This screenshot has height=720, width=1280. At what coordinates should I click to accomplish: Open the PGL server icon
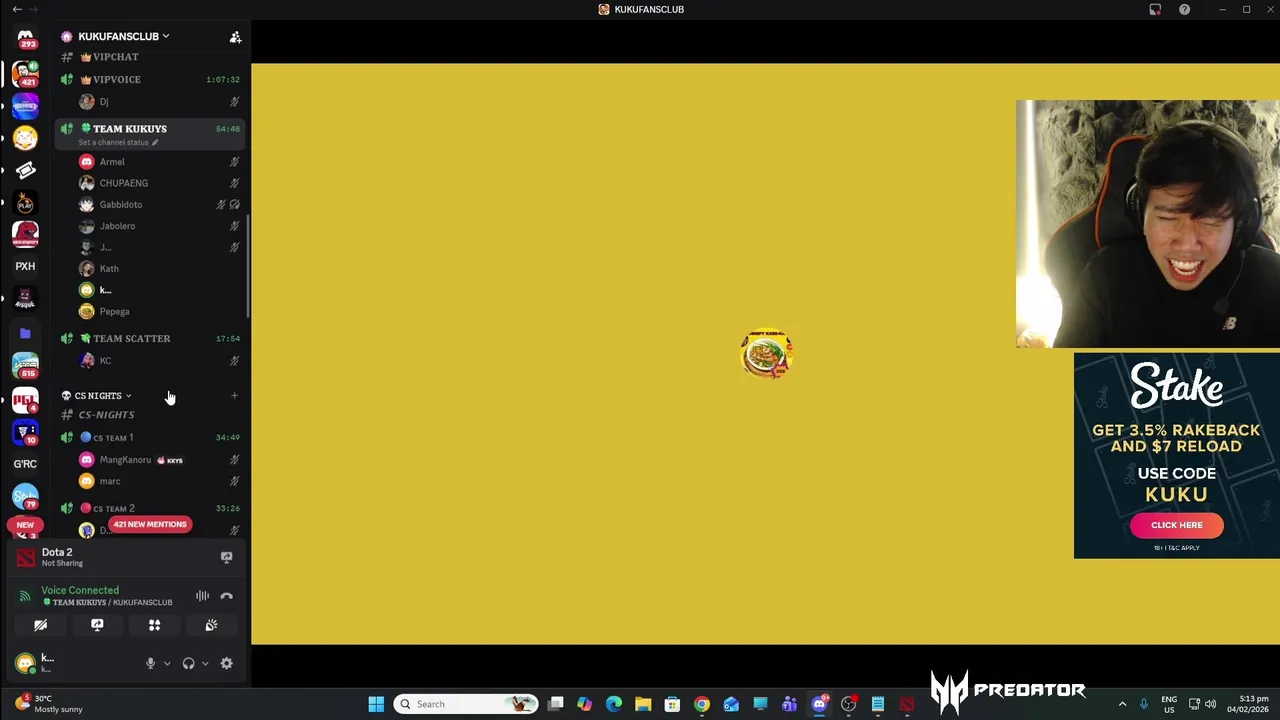(25, 399)
